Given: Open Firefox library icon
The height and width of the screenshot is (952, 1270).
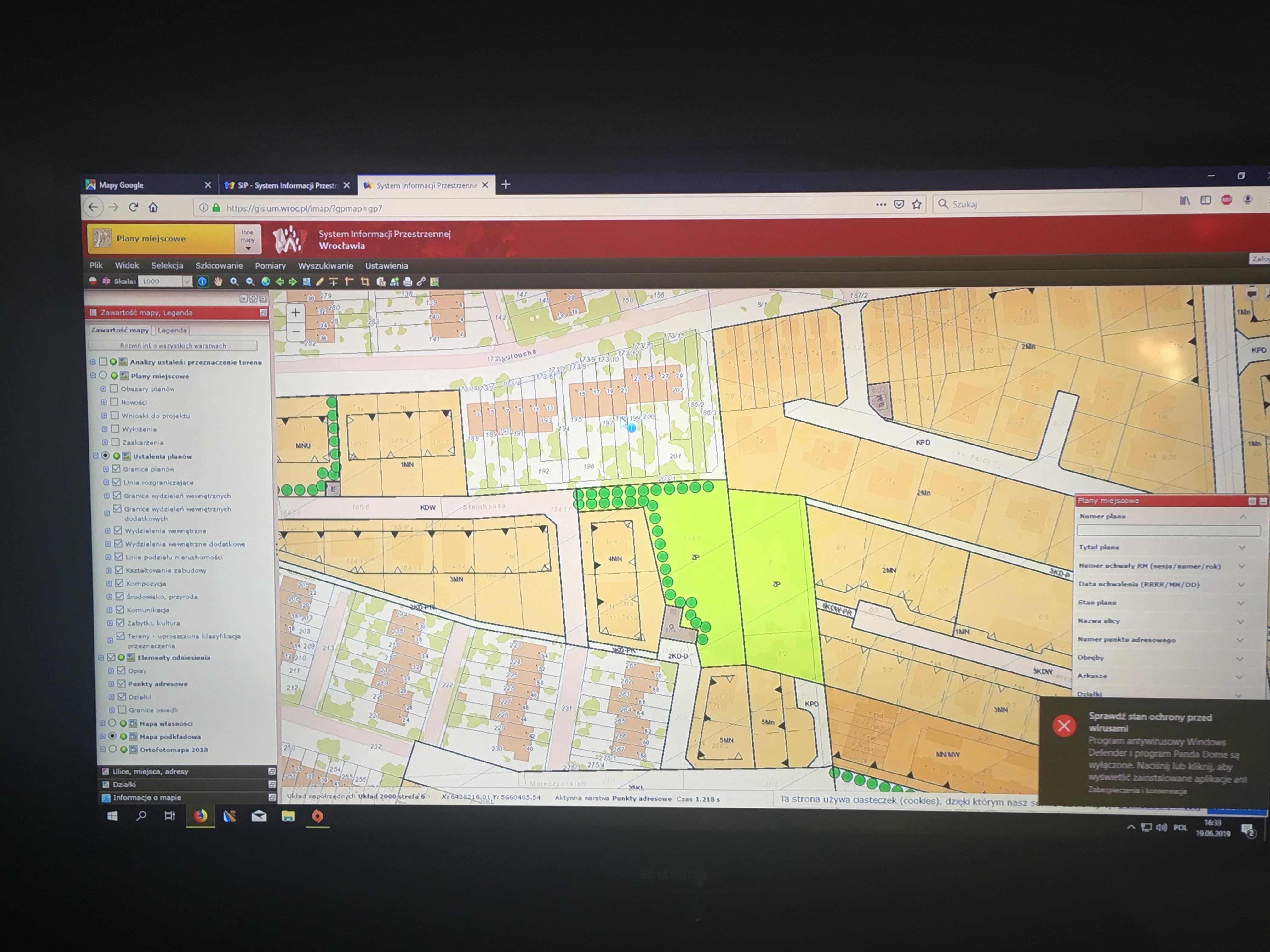Looking at the screenshot, I should (1185, 200).
